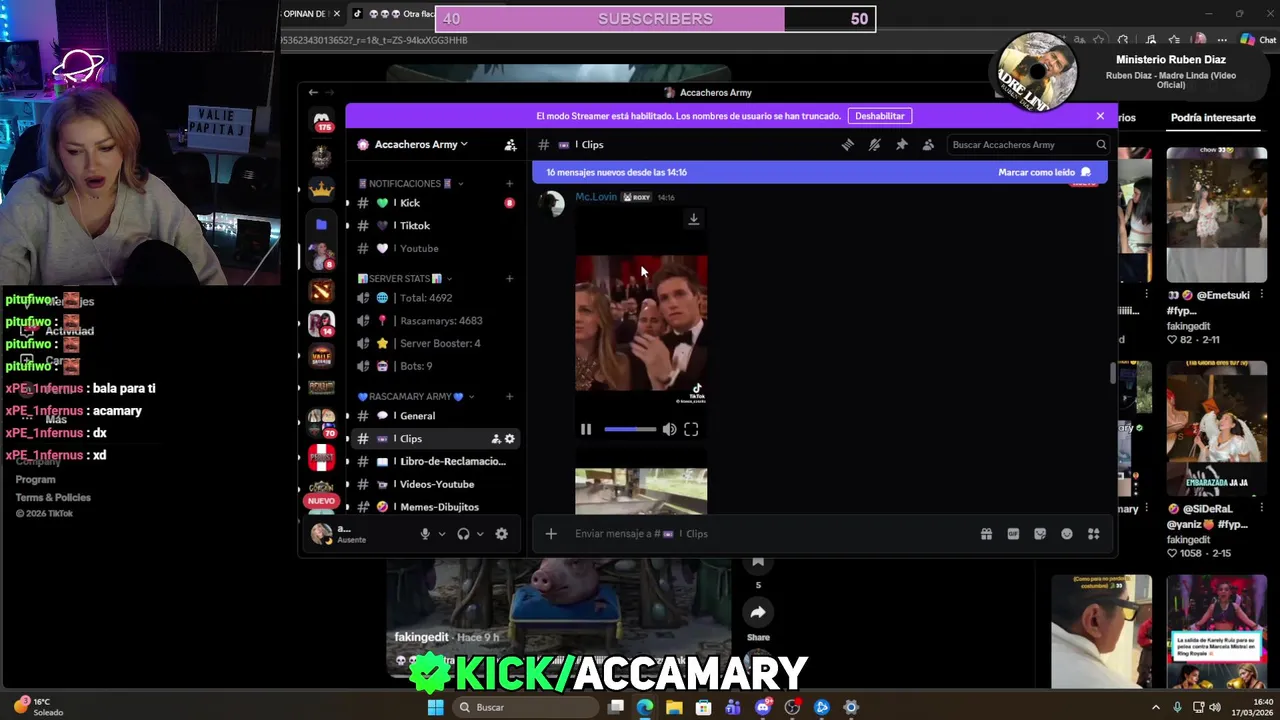The width and height of the screenshot is (1280, 720).
Task: Collapse the SERVER STATS category
Action: click(x=405, y=279)
